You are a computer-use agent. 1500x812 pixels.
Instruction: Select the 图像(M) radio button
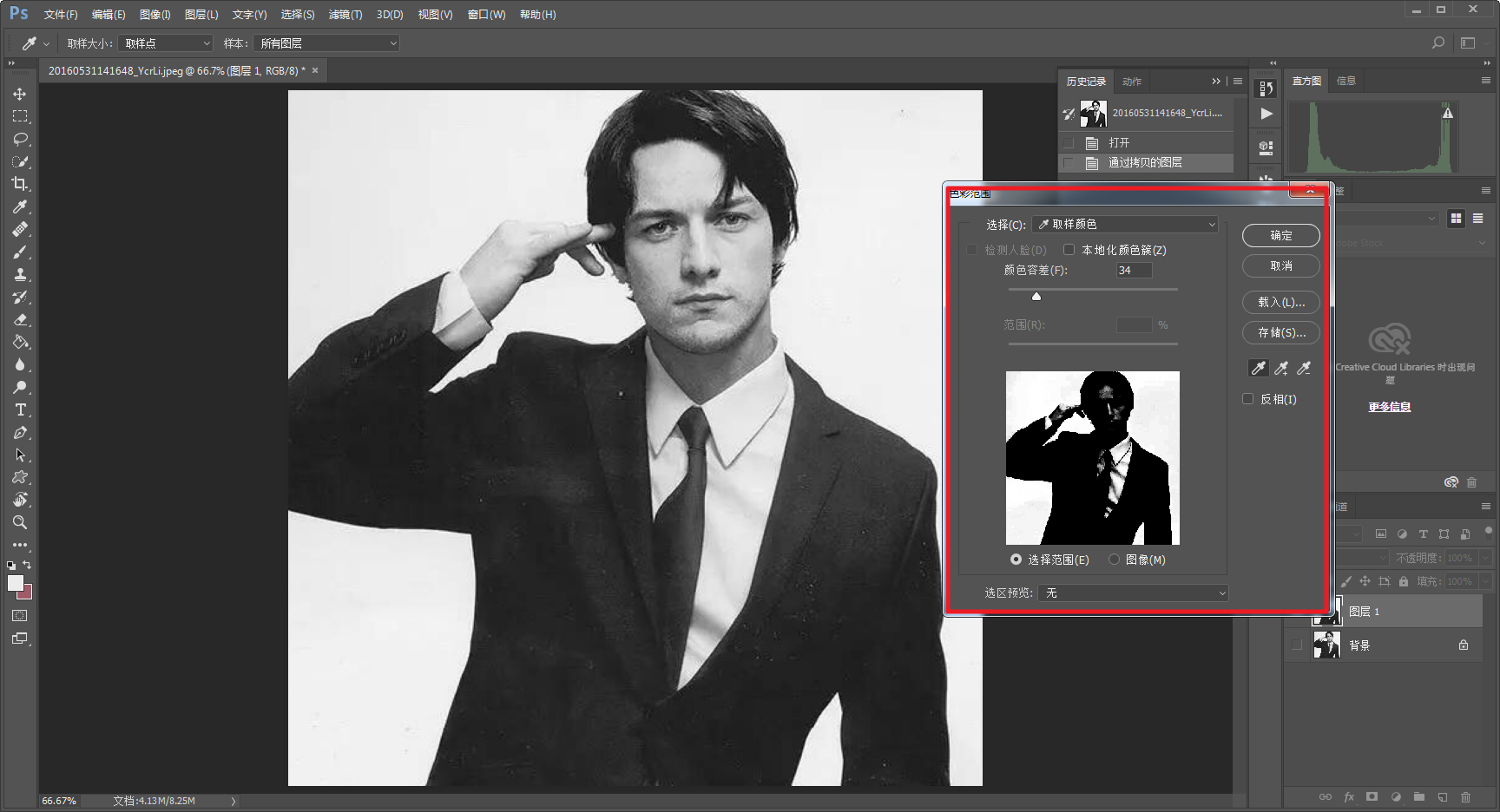(x=1114, y=560)
